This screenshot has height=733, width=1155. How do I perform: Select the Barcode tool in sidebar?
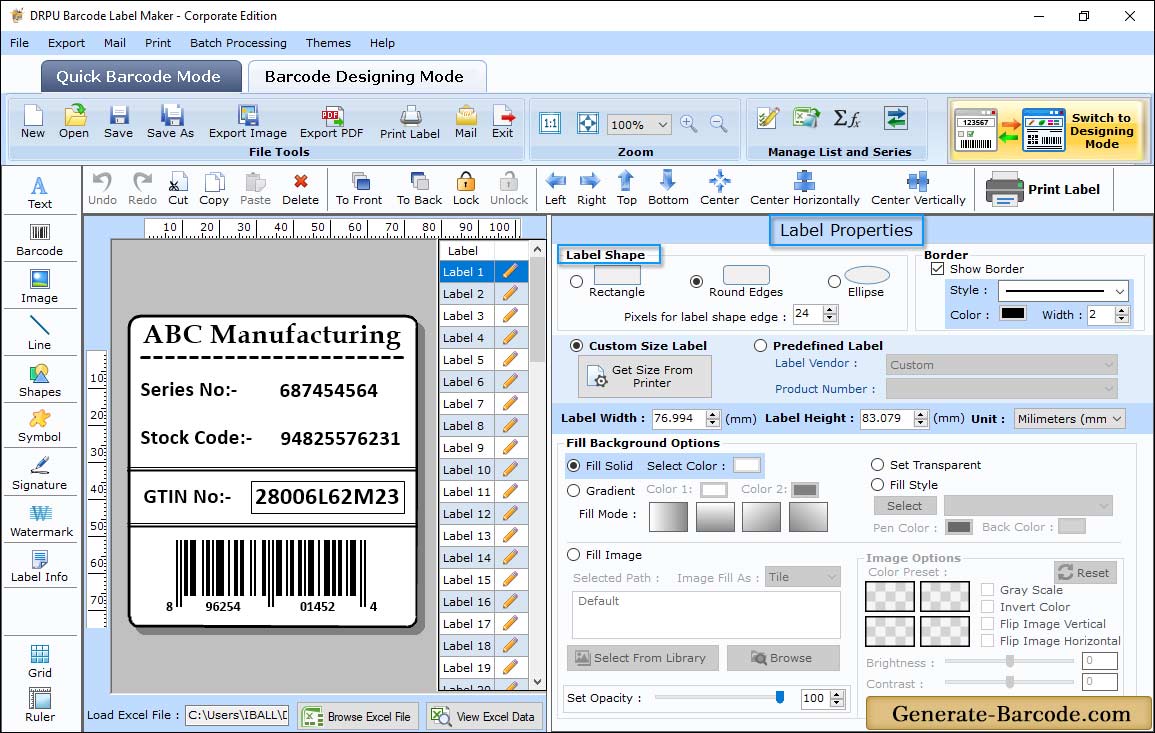coord(40,240)
